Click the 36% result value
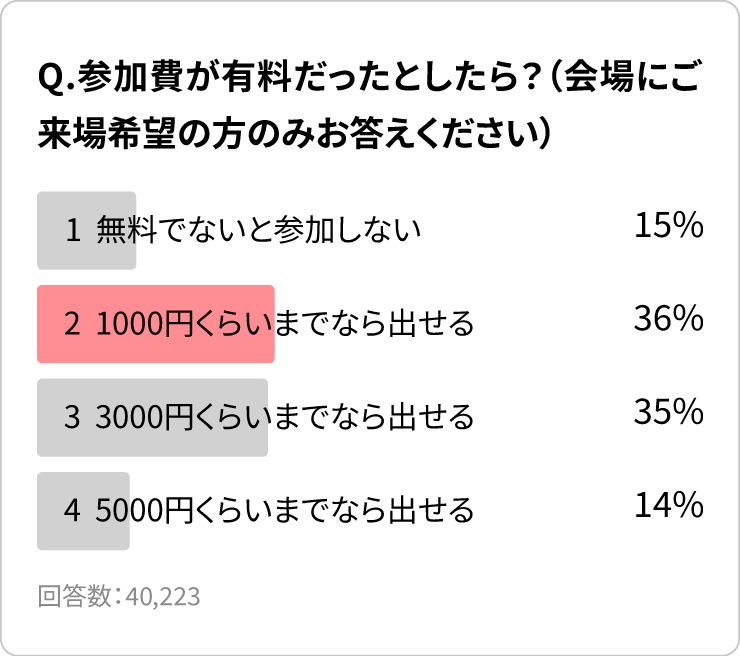Screen dimensions: 740x656 tap(669, 319)
